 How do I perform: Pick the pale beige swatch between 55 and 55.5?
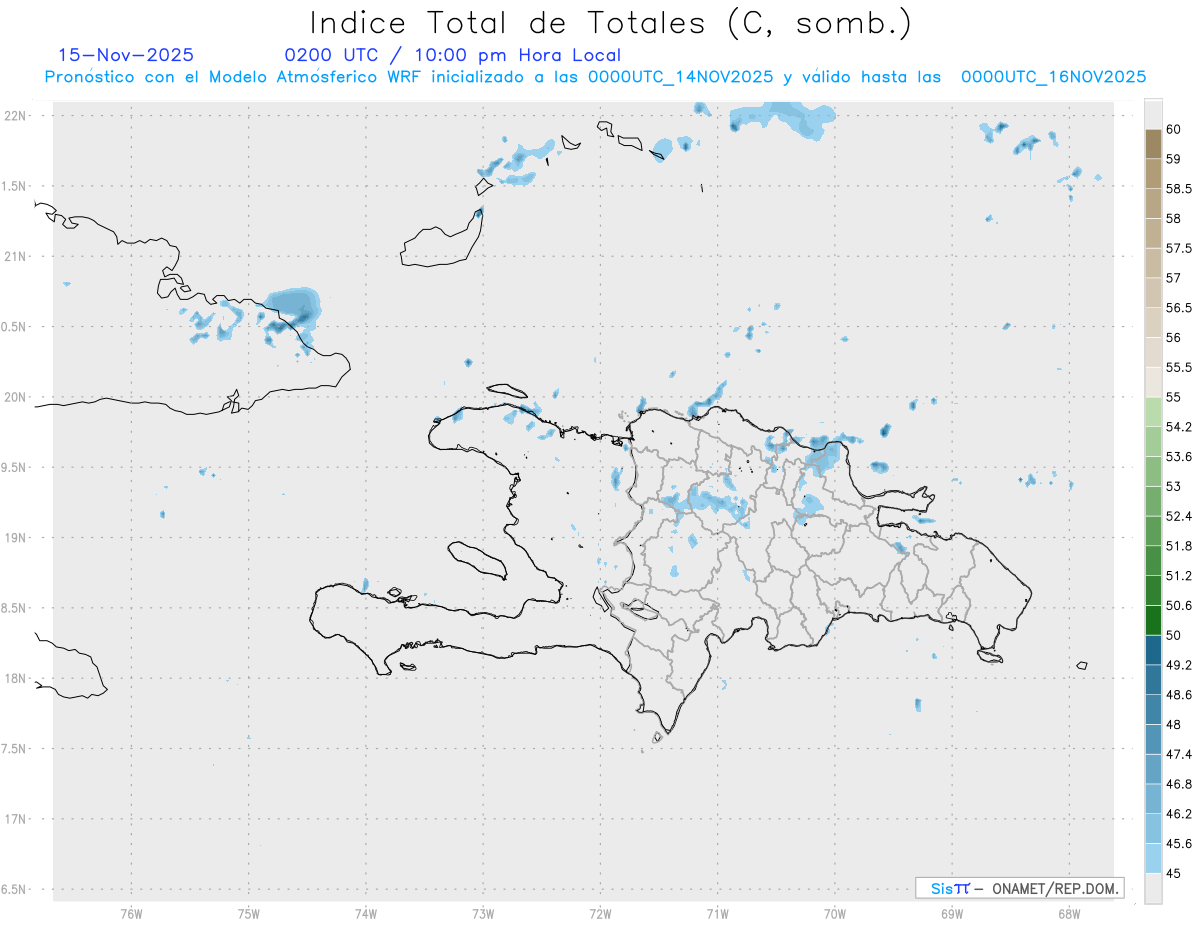[x=1153, y=383]
